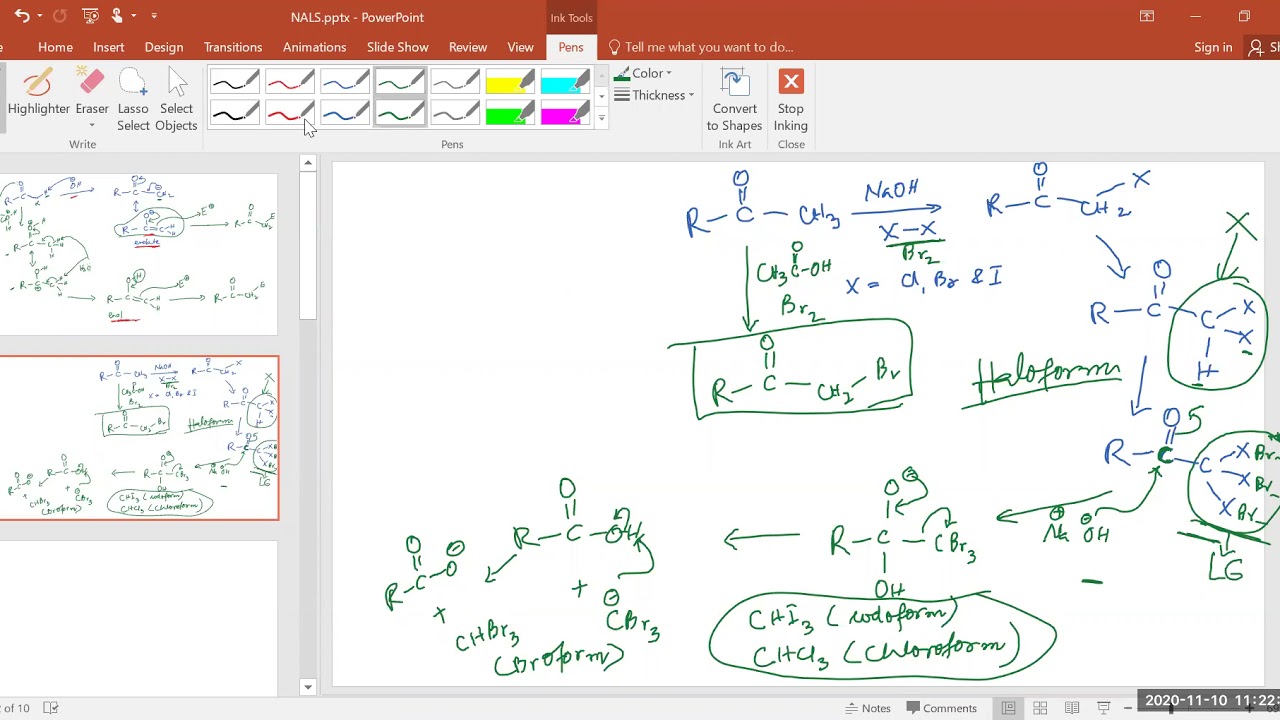This screenshot has width=1280, height=720.
Task: Click the Sign in link
Action: tap(1213, 47)
